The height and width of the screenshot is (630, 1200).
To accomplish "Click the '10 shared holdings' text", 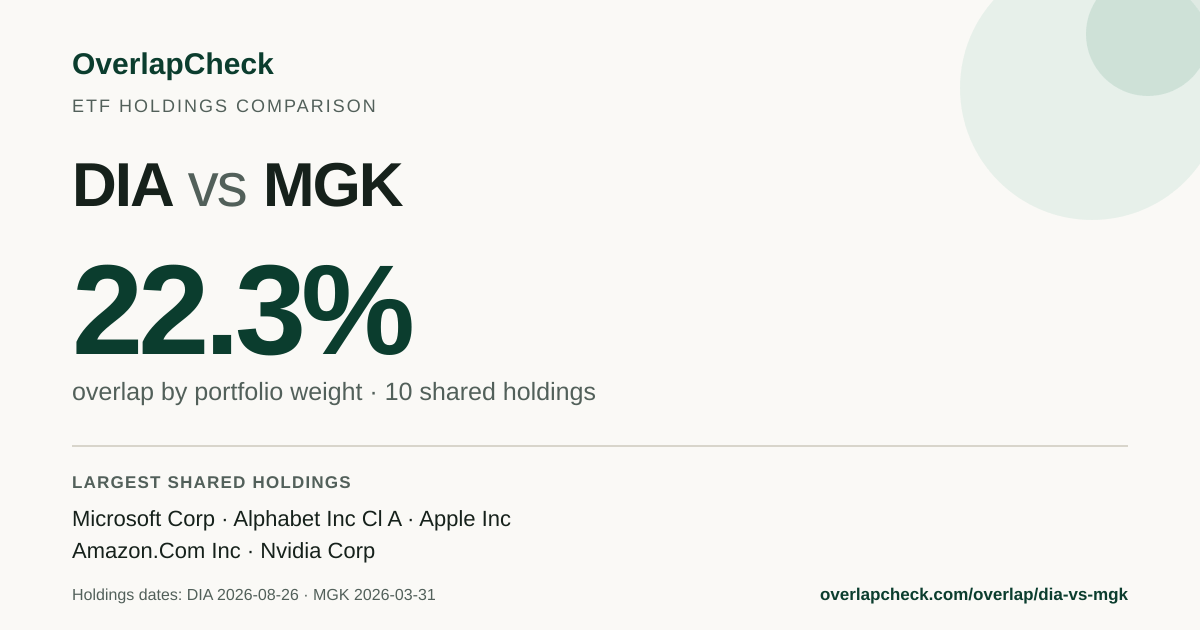I will click(x=490, y=392).
